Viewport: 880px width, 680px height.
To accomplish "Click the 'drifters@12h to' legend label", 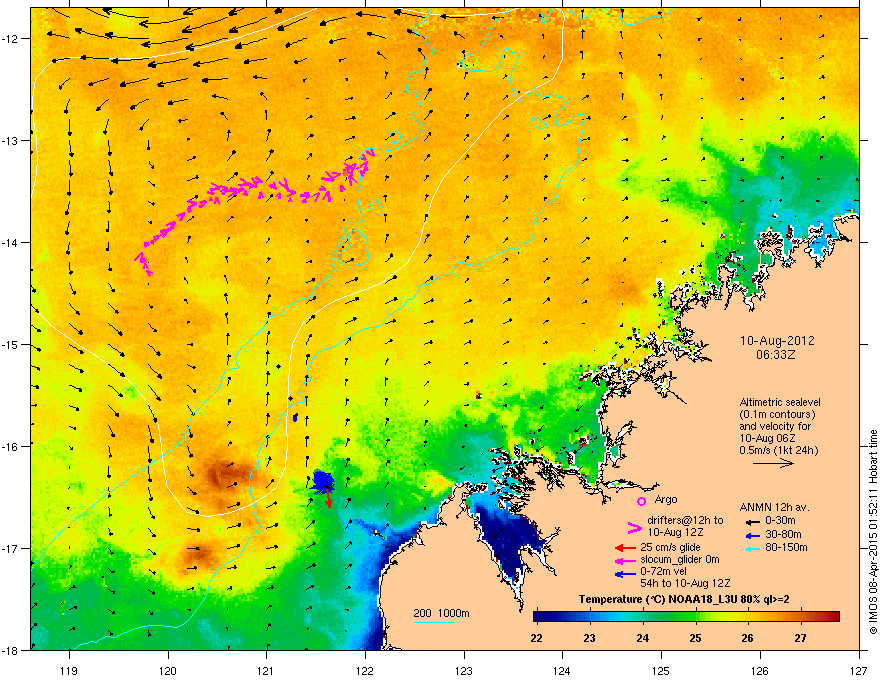I will [685, 520].
